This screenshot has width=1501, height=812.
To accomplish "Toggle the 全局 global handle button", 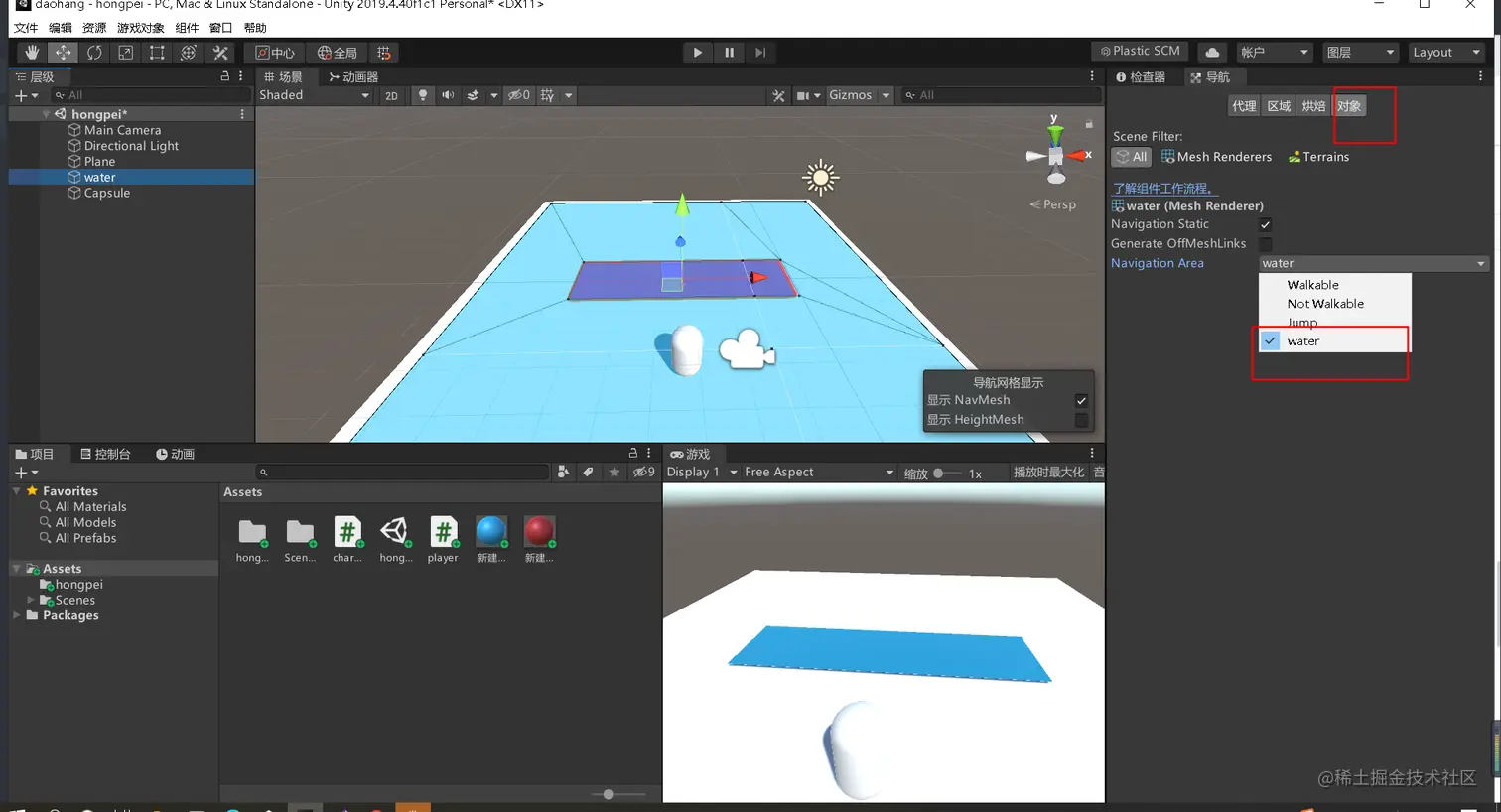I will point(337,53).
